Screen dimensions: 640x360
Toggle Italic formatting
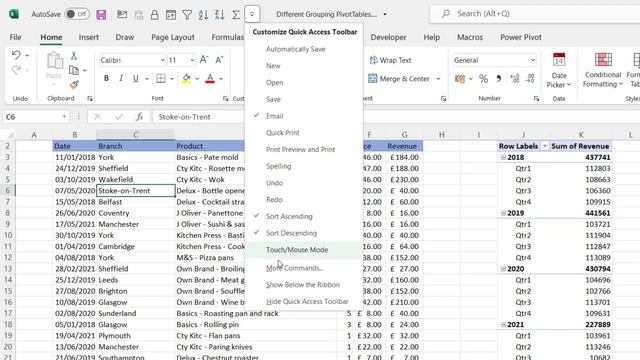pos(121,78)
